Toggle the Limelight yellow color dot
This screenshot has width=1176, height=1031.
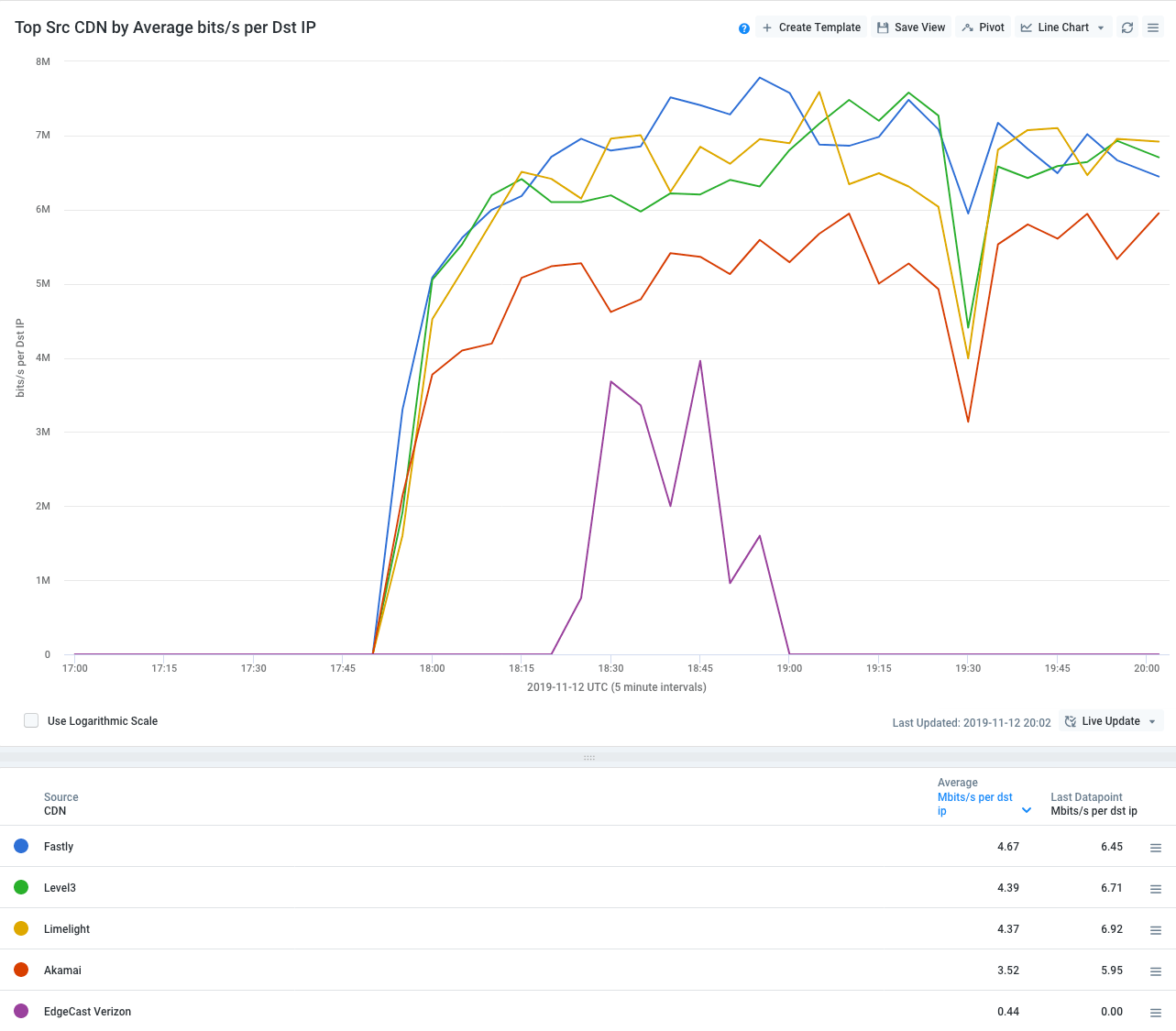pyautogui.click(x=21, y=928)
